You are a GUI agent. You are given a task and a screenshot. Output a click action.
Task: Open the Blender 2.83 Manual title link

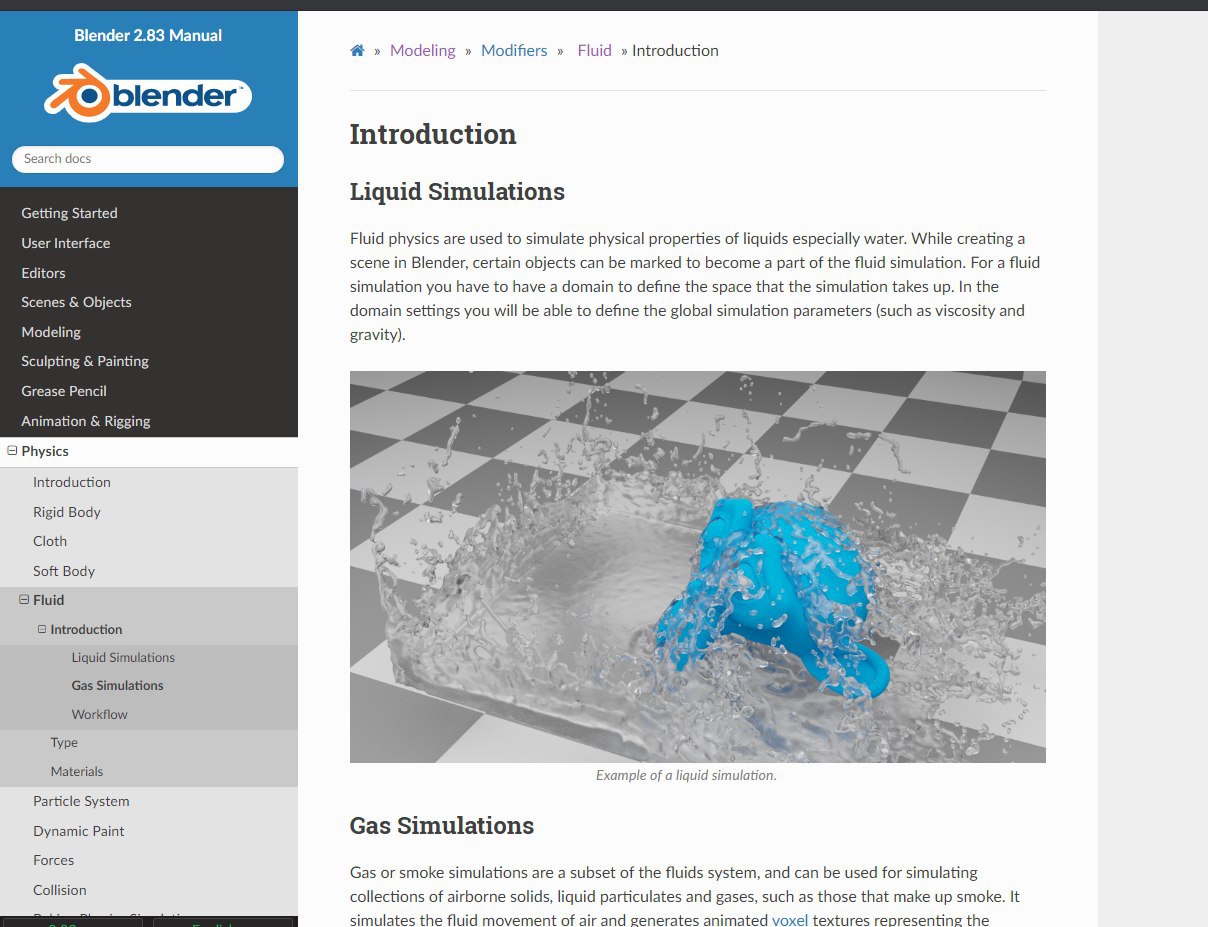click(148, 35)
